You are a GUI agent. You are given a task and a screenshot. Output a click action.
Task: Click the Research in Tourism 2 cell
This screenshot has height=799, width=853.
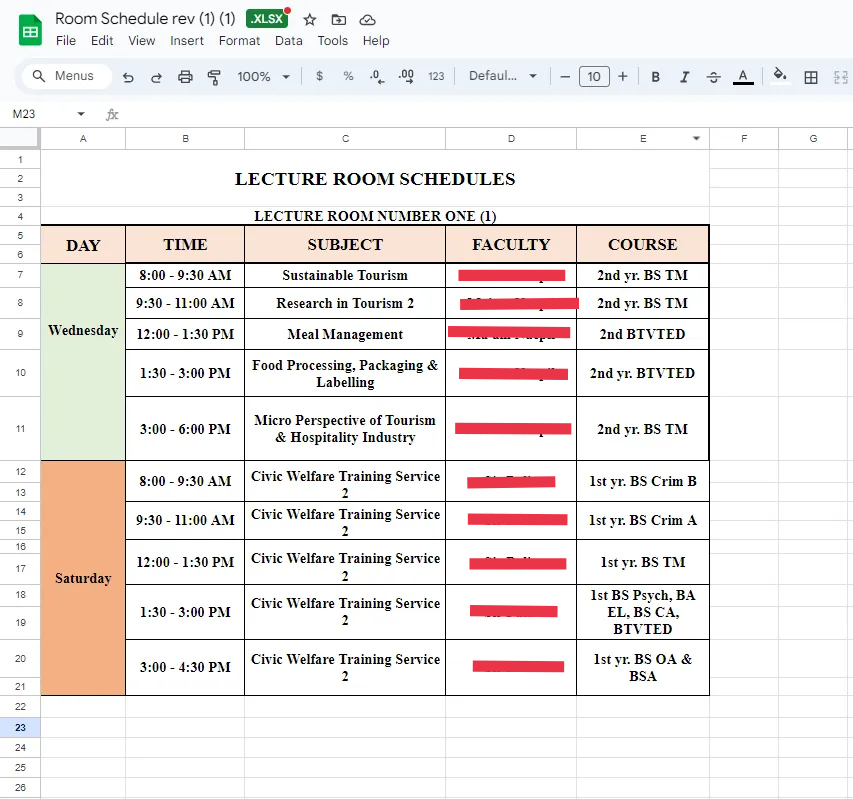pyautogui.click(x=345, y=304)
